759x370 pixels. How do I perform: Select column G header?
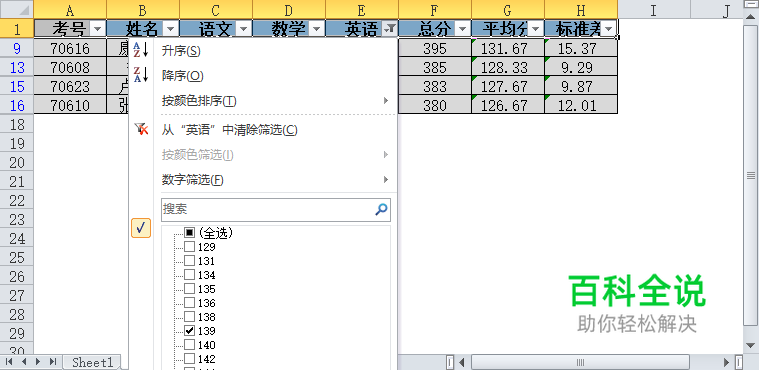click(x=508, y=9)
